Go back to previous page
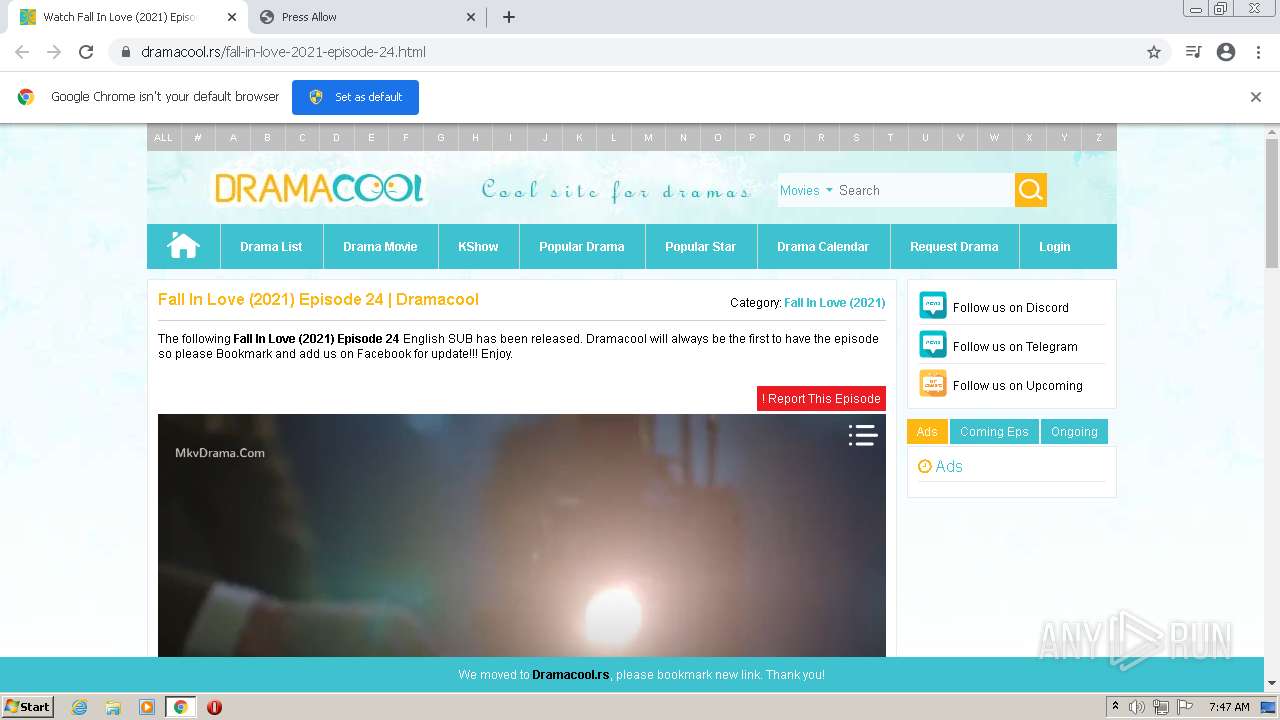This screenshot has width=1280, height=720. click(22, 52)
